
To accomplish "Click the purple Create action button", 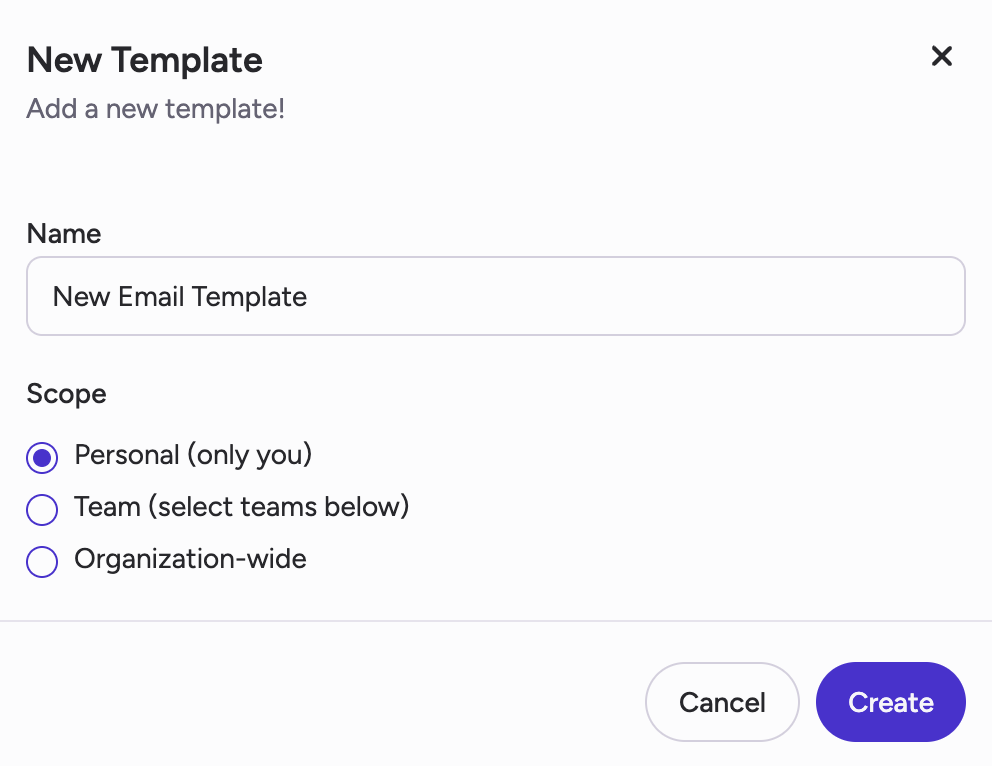I will coord(889,701).
